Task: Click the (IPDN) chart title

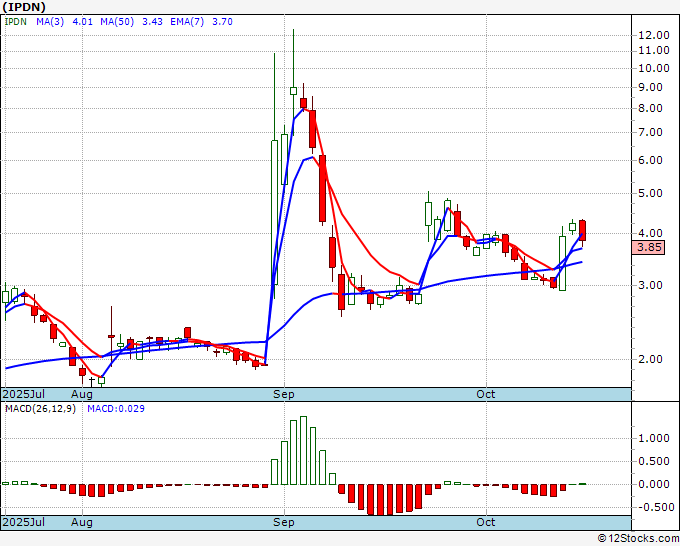Action: [24, 7]
